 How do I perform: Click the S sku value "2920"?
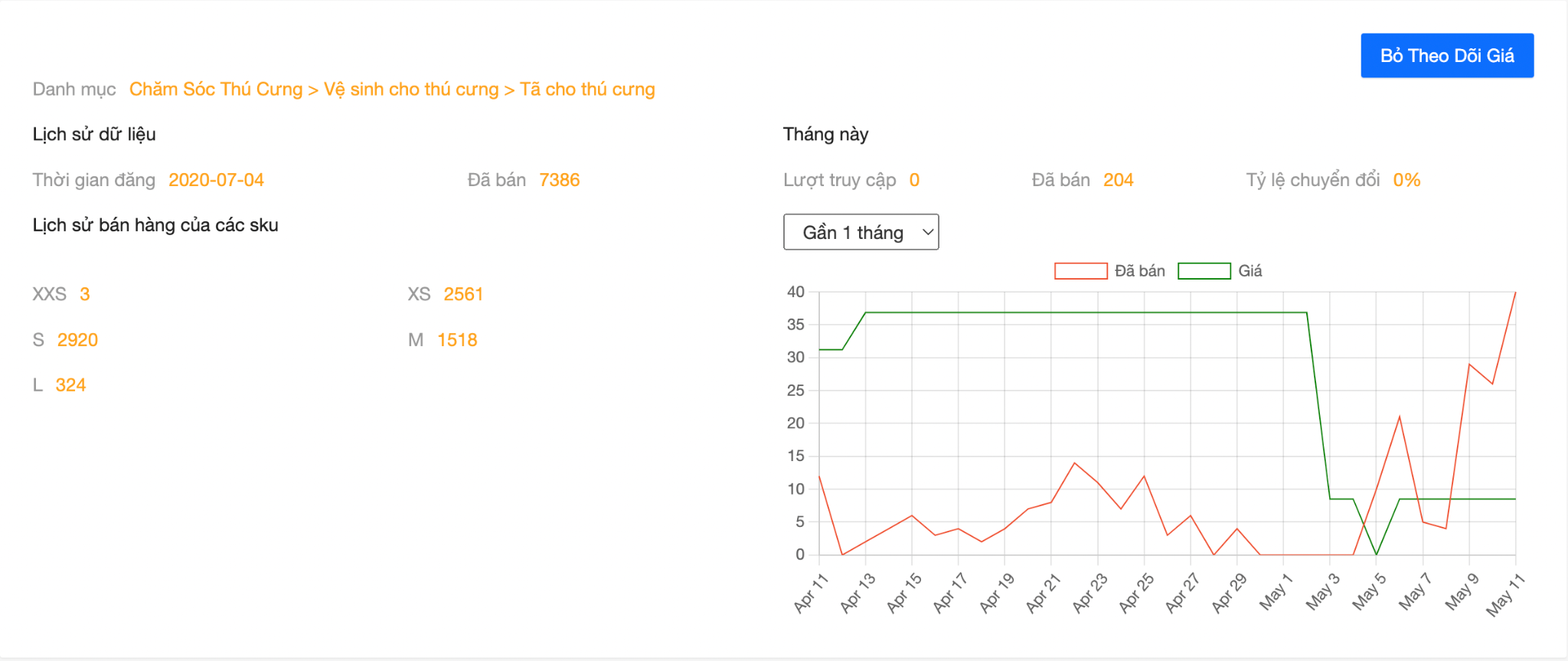pyautogui.click(x=77, y=339)
